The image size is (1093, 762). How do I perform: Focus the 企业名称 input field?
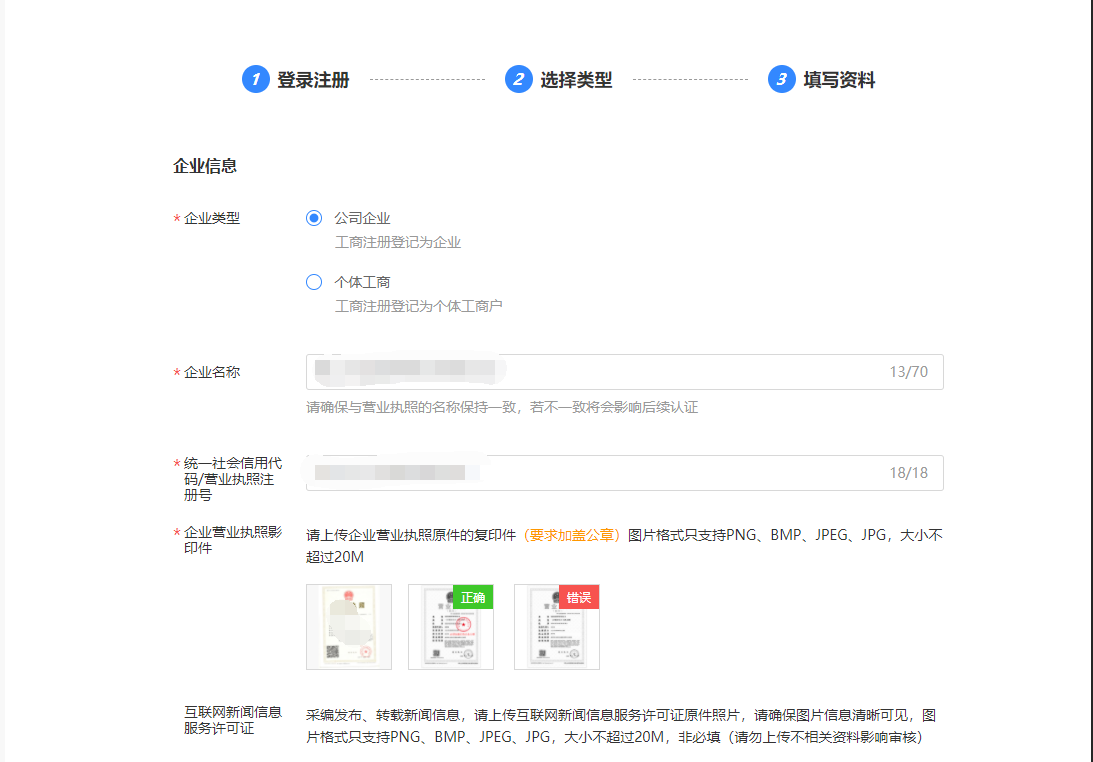(600, 372)
